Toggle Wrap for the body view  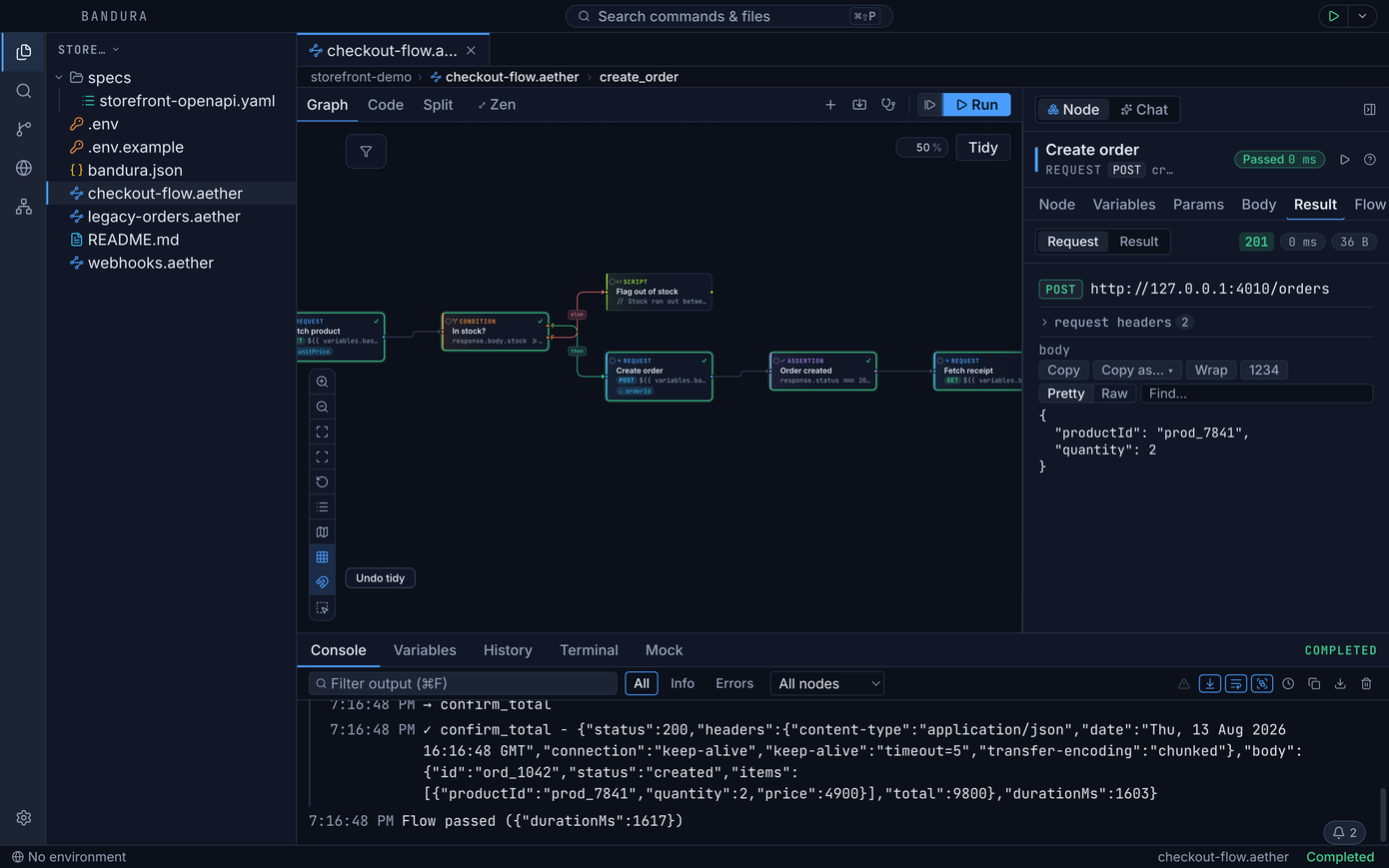(x=1211, y=370)
